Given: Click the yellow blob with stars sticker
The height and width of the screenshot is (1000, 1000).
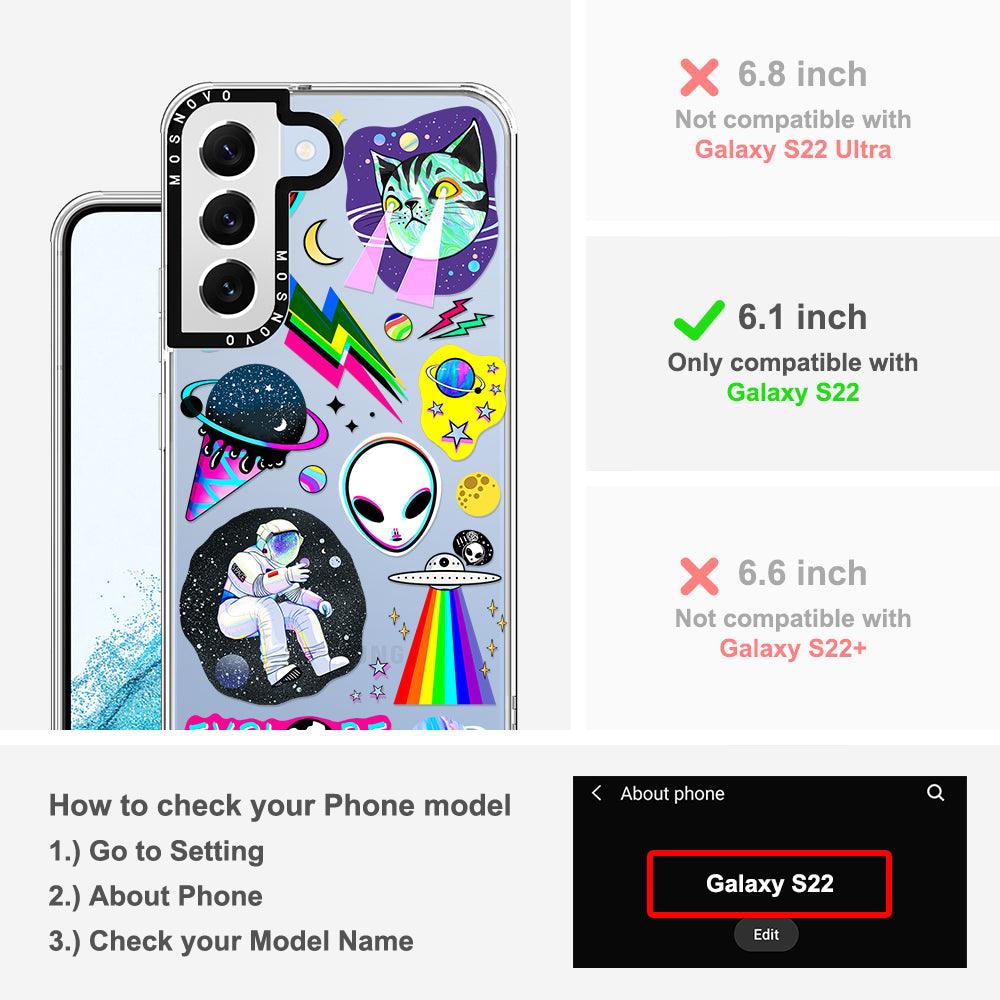Looking at the screenshot, I should tap(462, 401).
